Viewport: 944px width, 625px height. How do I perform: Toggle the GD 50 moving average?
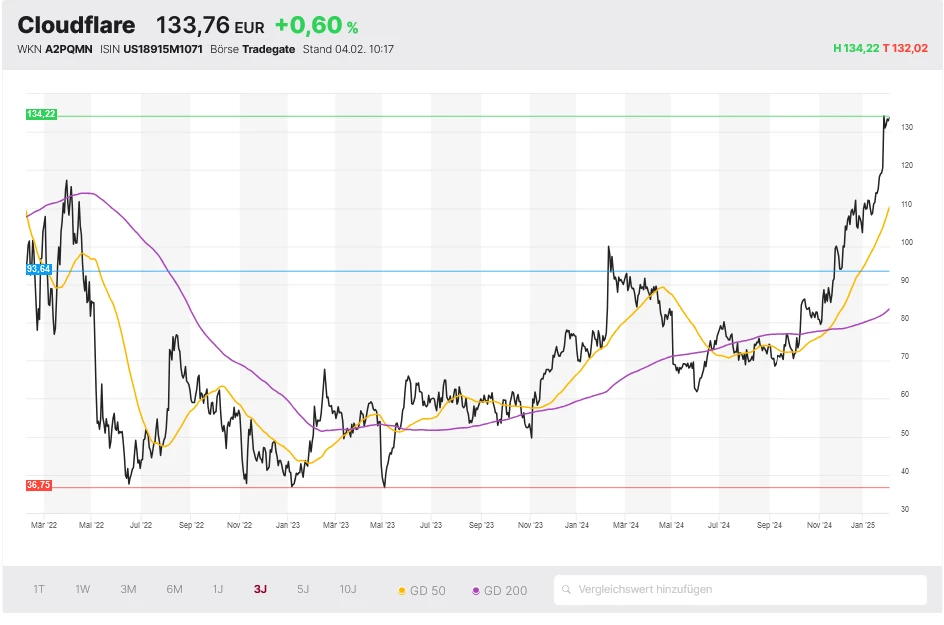click(421, 591)
